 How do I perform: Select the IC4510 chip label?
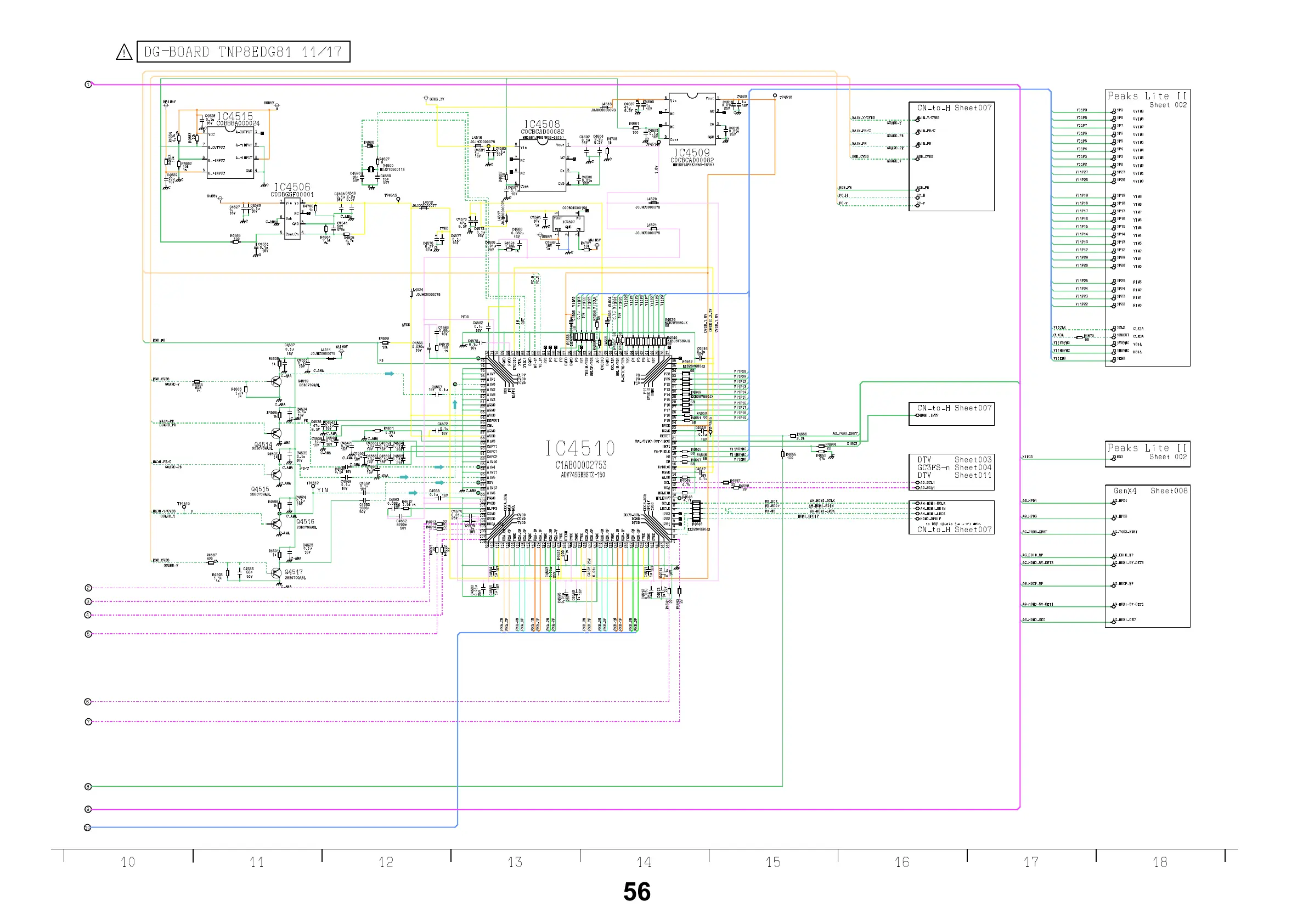coord(580,449)
